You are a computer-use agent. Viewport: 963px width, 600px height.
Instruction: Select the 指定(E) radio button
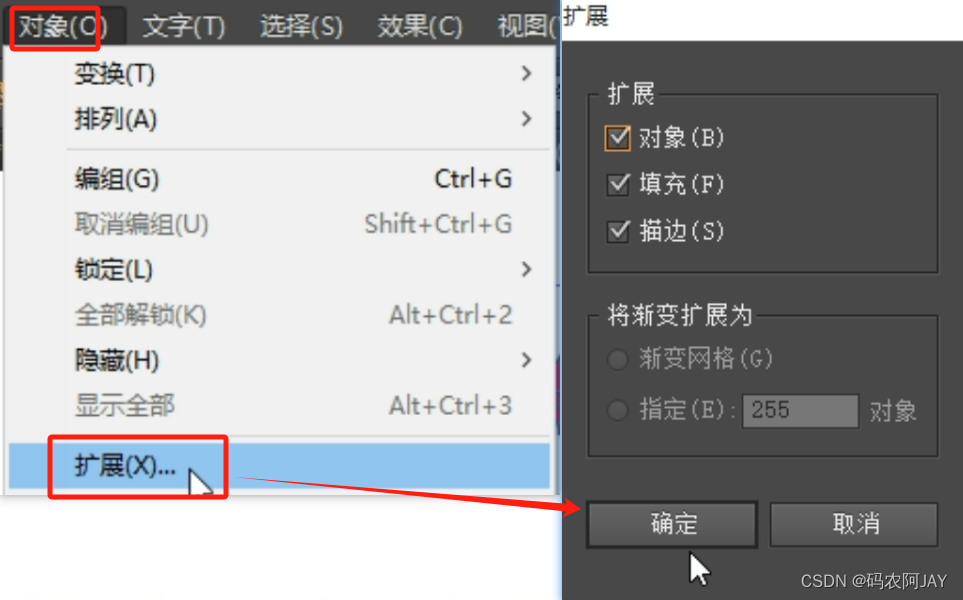click(617, 410)
